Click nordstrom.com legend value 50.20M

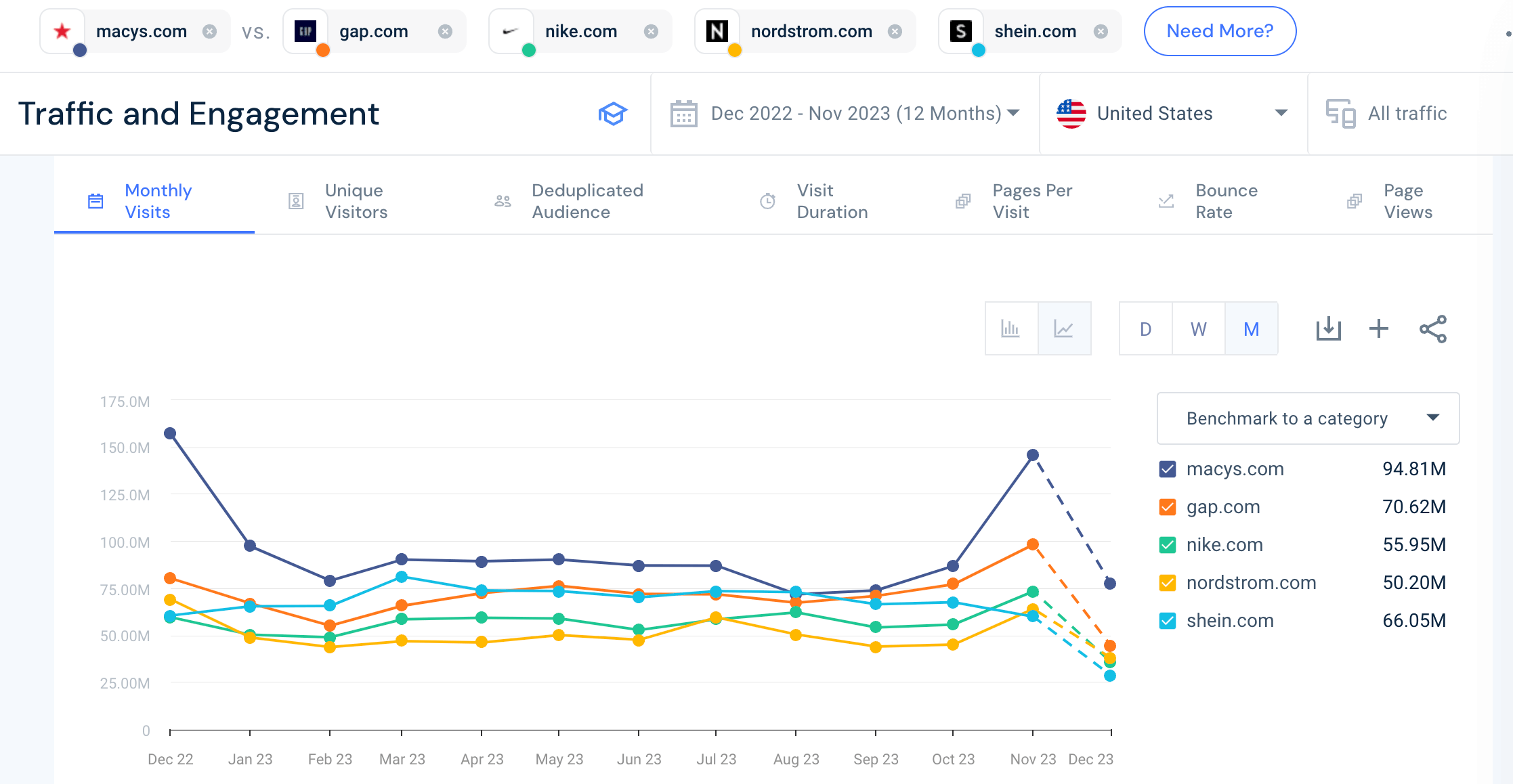[1414, 583]
